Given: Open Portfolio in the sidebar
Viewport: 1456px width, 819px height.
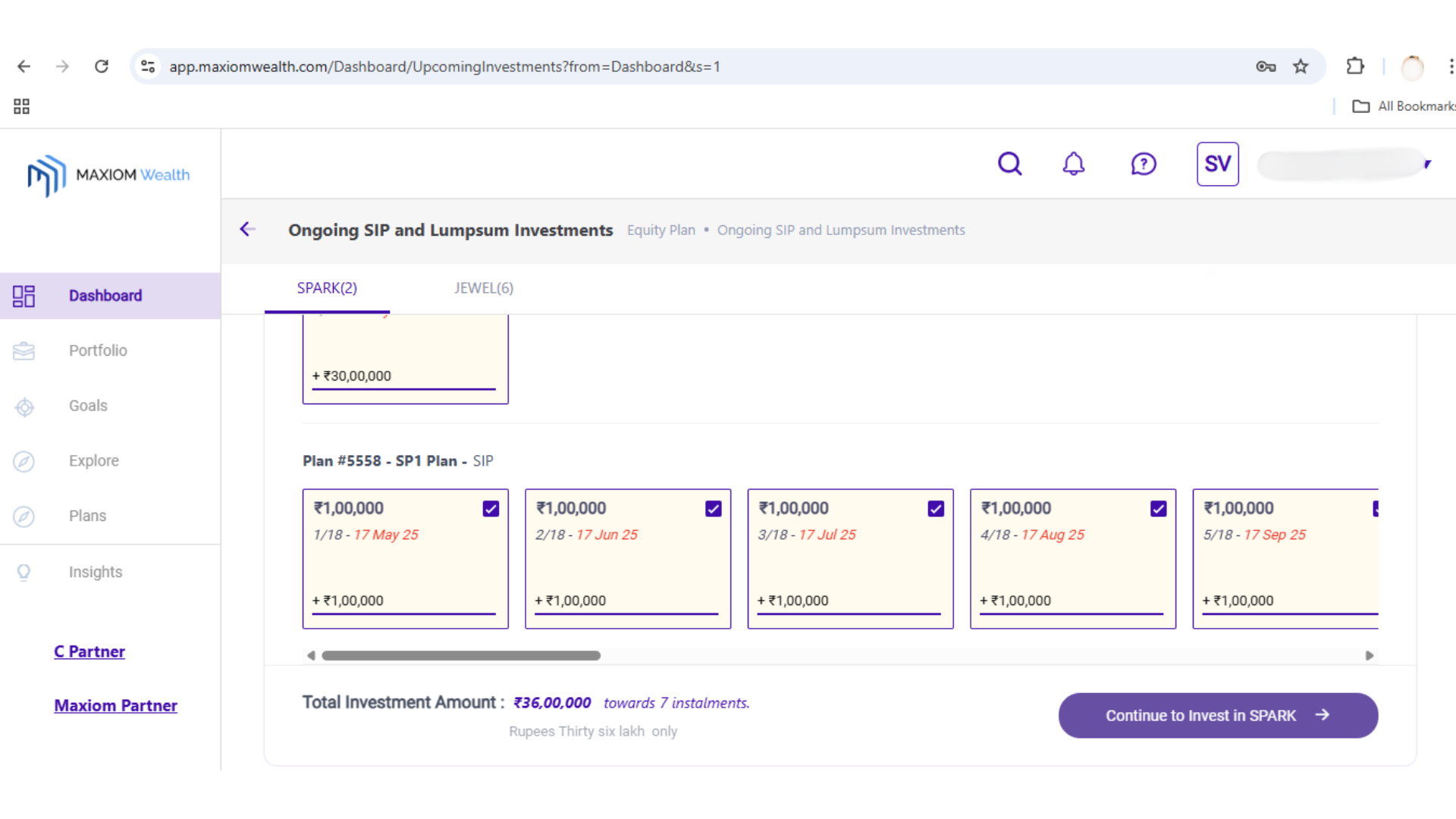Looking at the screenshot, I should pyautogui.click(x=98, y=350).
